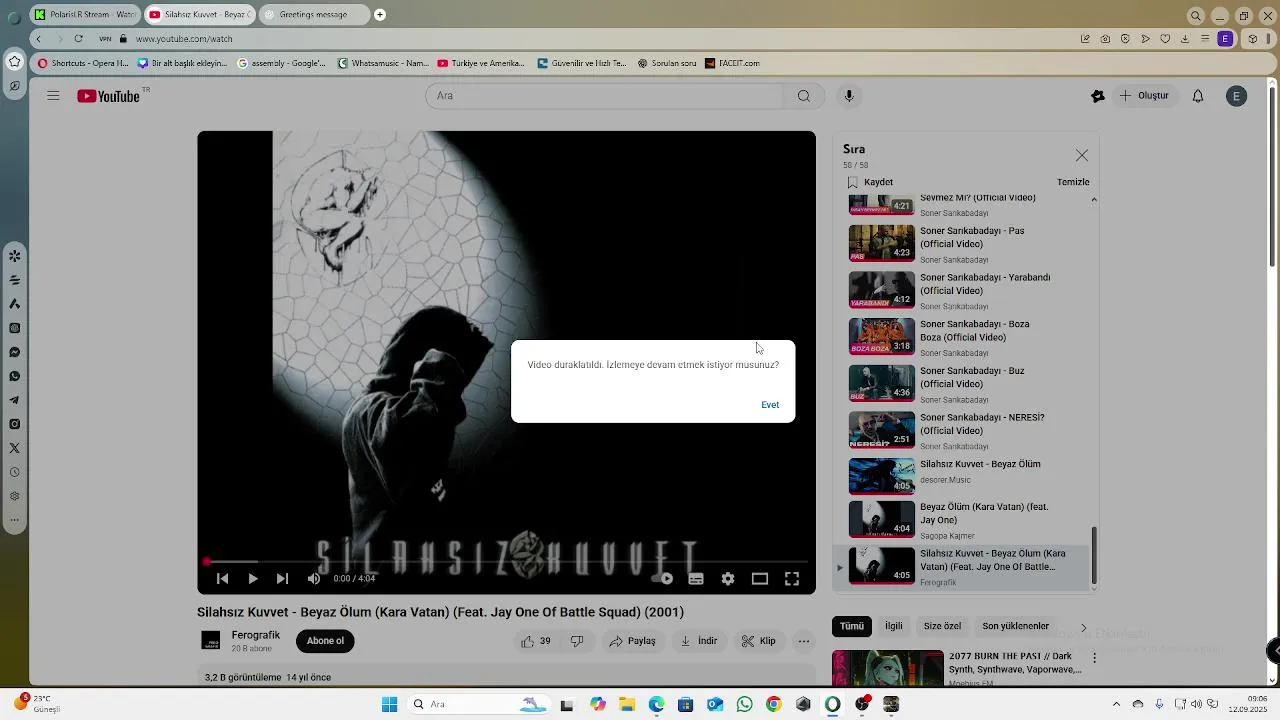The width and height of the screenshot is (1280, 720).
Task: Mute the video player volume
Action: click(314, 578)
